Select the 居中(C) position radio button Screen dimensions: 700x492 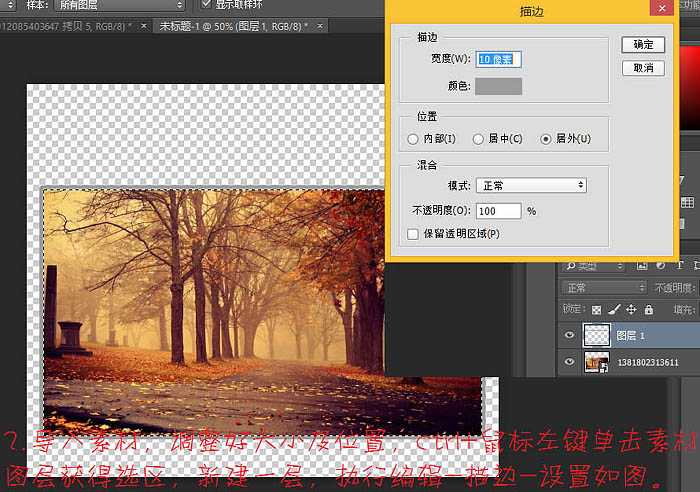[478, 139]
